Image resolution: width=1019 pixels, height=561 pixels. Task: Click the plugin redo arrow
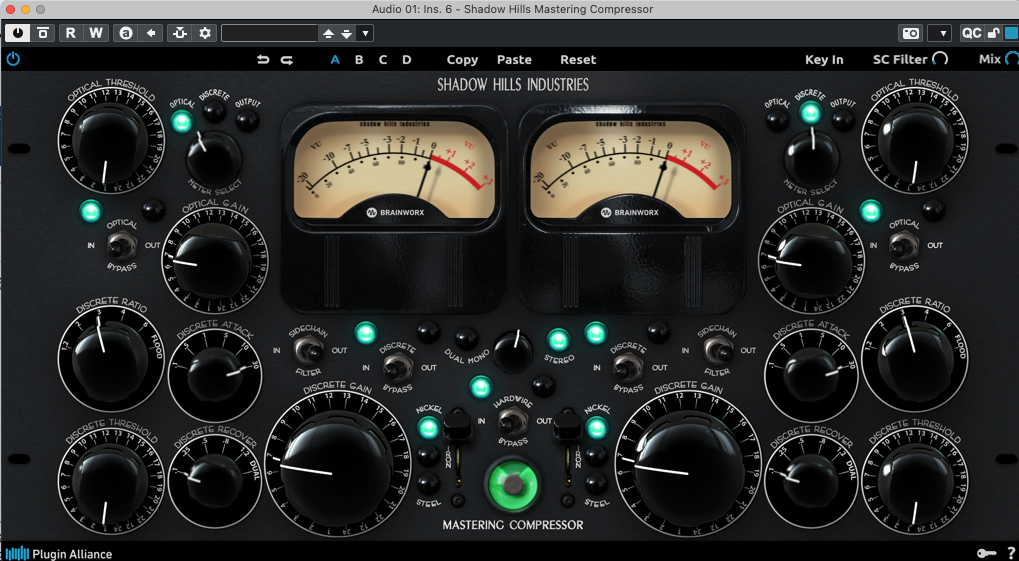click(287, 60)
